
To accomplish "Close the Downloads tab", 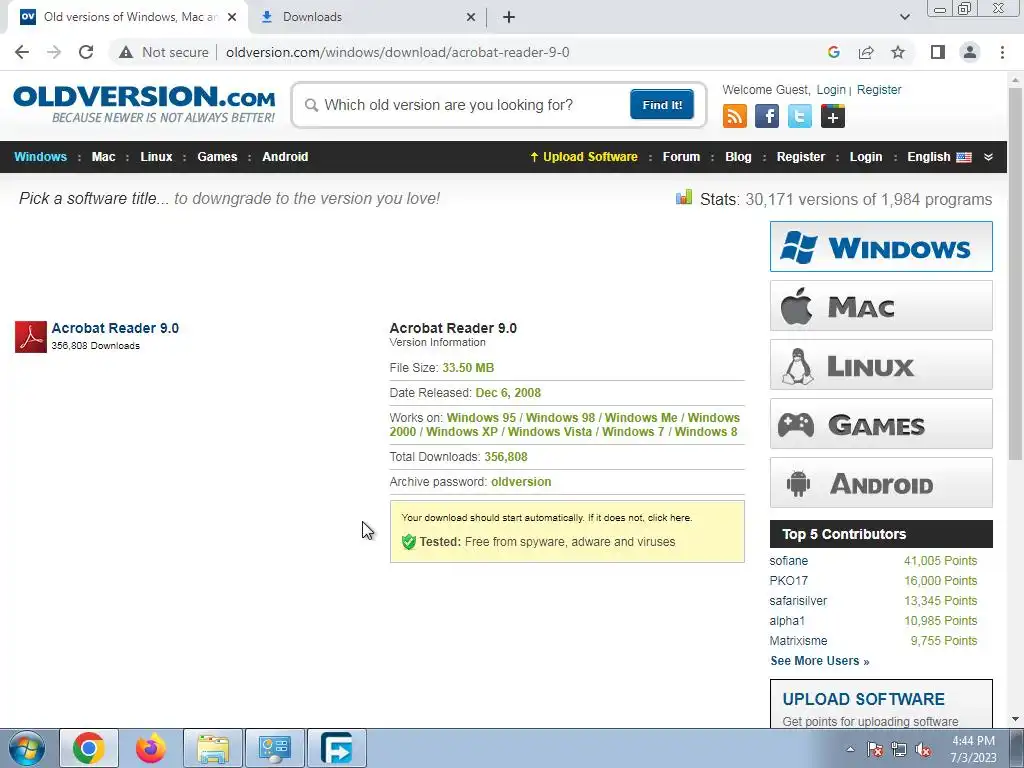I will 471,17.
